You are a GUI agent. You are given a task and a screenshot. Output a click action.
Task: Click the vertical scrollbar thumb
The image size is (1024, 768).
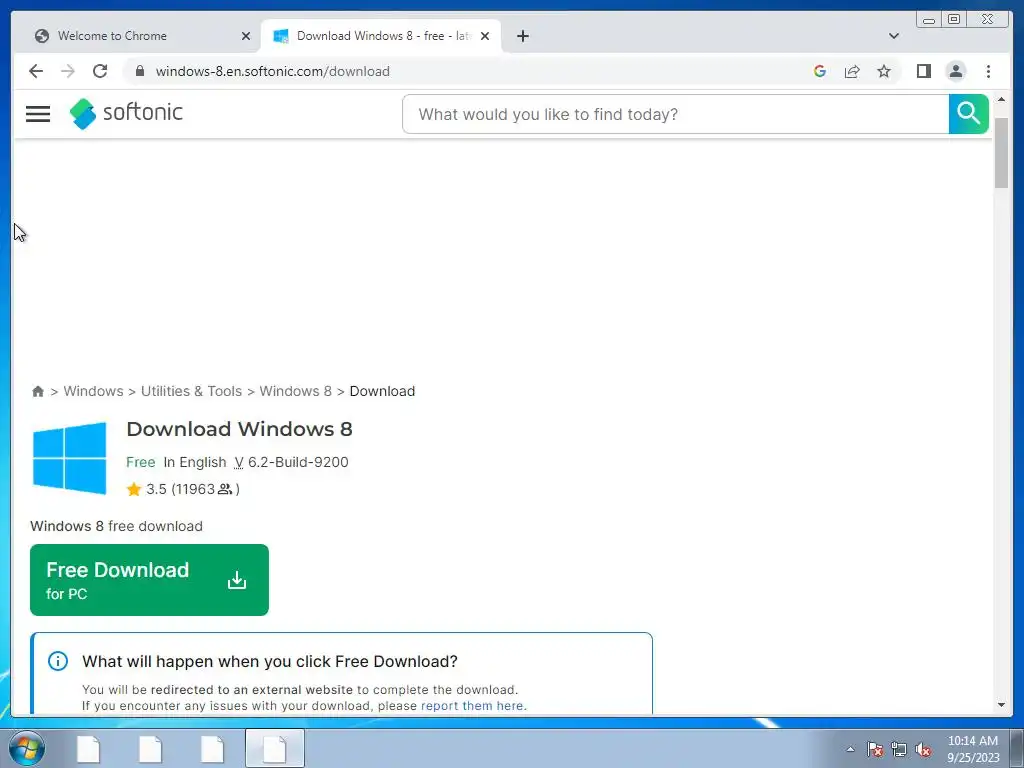click(1001, 153)
